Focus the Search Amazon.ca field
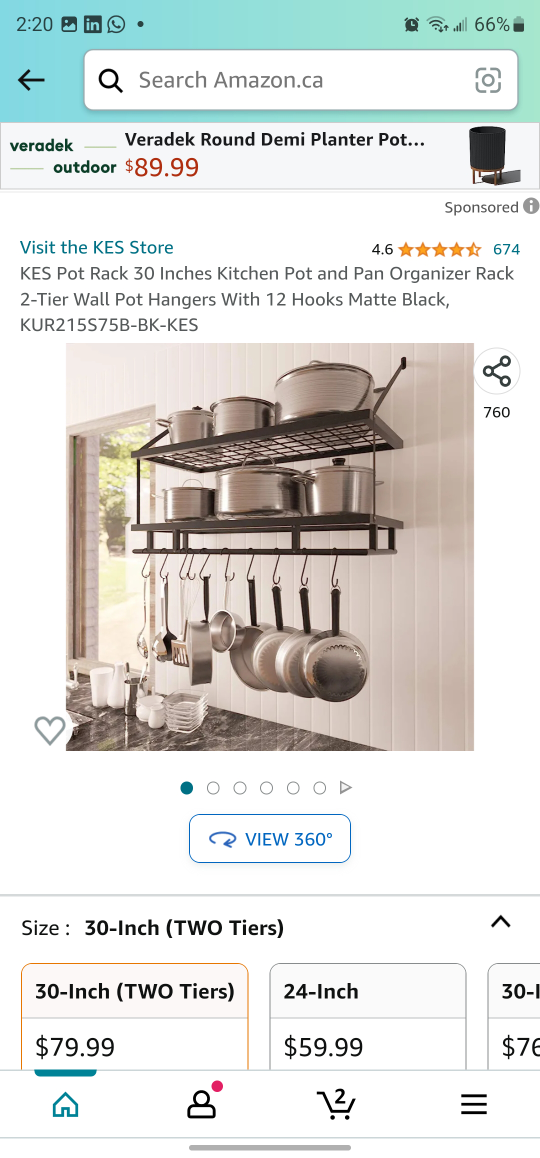 (301, 80)
